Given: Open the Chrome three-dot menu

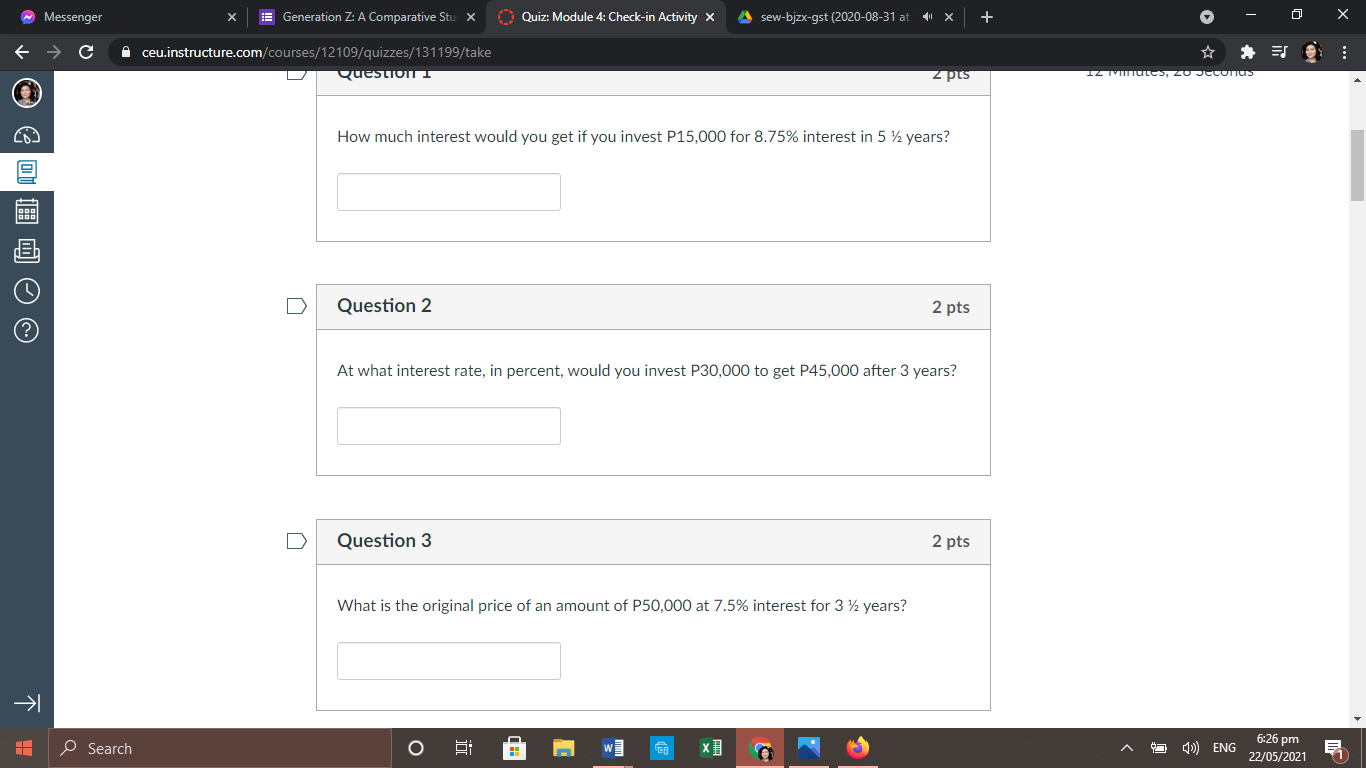Looking at the screenshot, I should 1344,52.
